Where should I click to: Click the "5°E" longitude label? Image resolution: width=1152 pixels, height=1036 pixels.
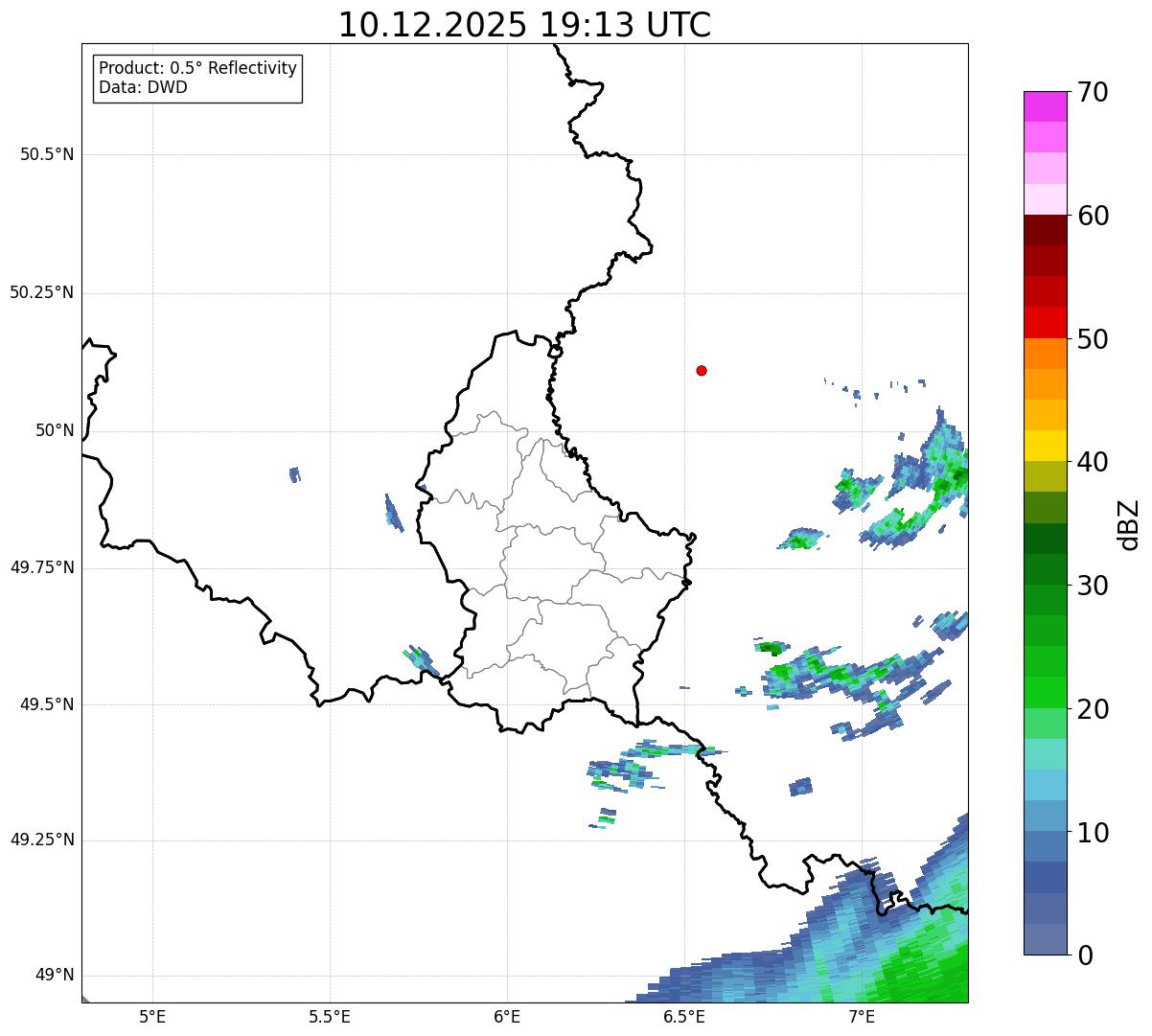coord(152,1016)
